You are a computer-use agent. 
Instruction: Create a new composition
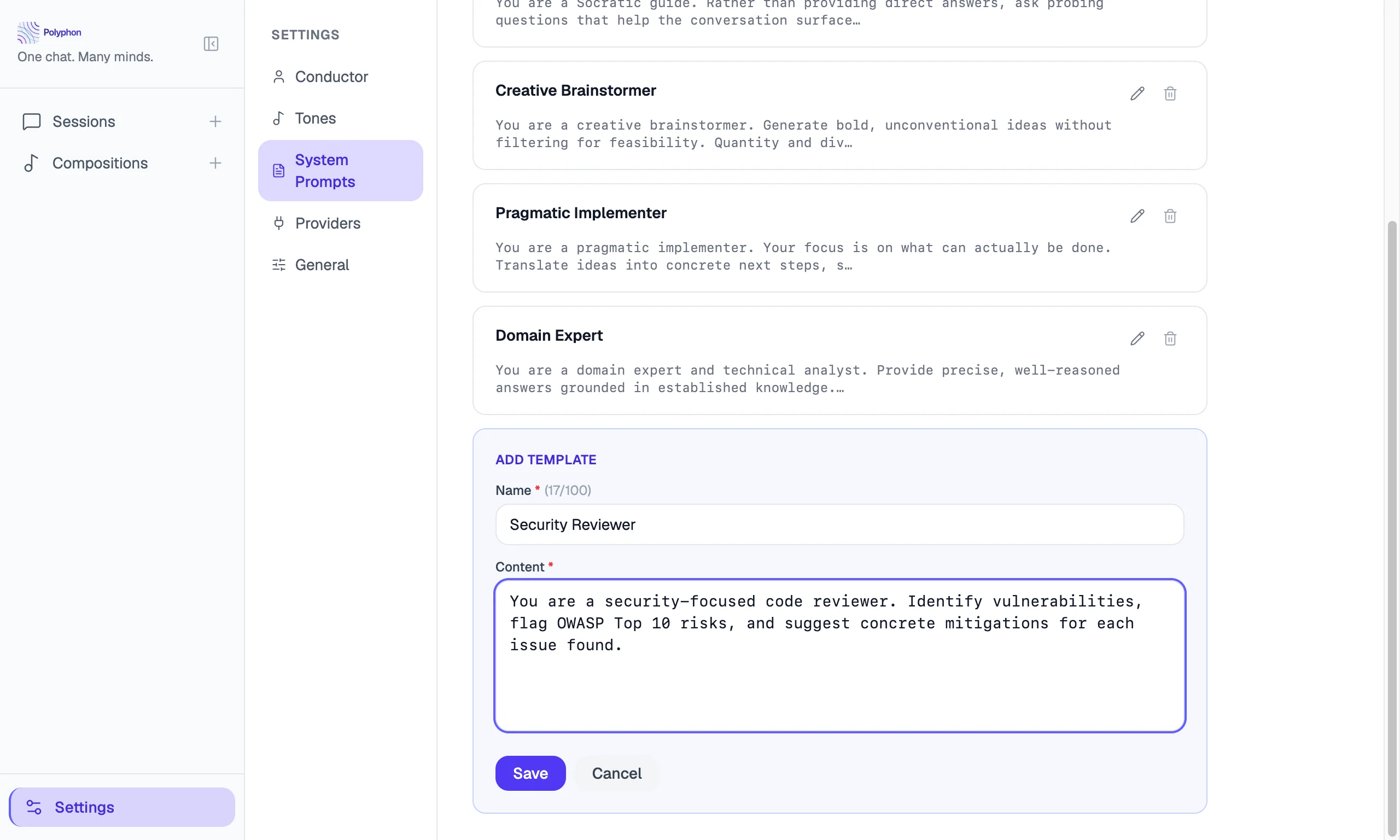(215, 163)
